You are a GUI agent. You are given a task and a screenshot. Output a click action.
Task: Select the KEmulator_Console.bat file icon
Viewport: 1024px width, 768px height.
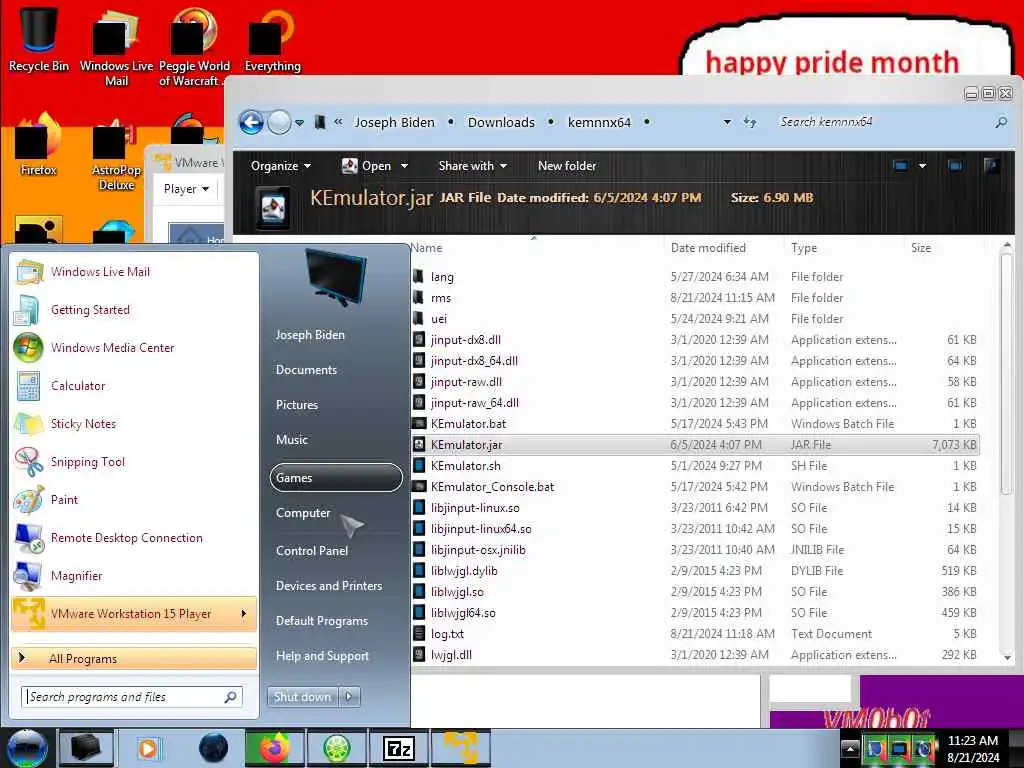click(x=419, y=487)
